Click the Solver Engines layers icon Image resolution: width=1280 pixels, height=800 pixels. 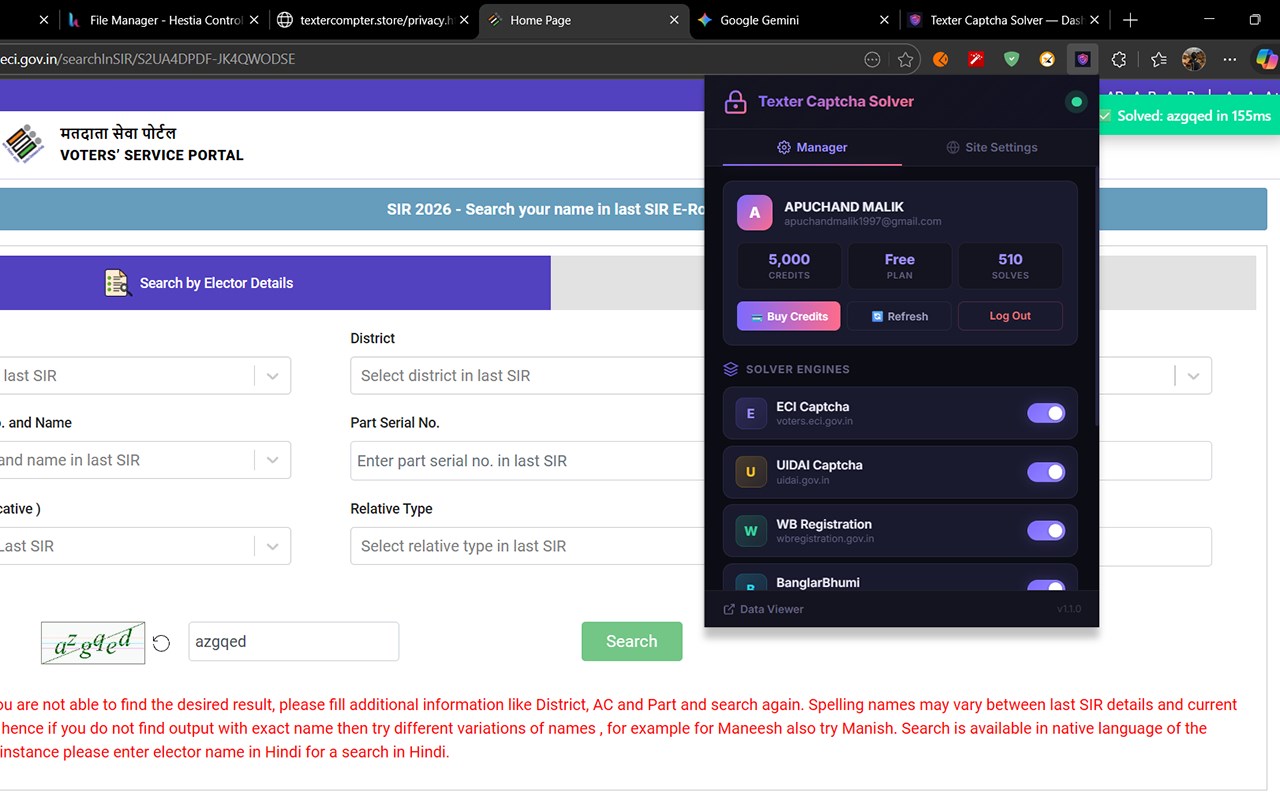[731, 369]
